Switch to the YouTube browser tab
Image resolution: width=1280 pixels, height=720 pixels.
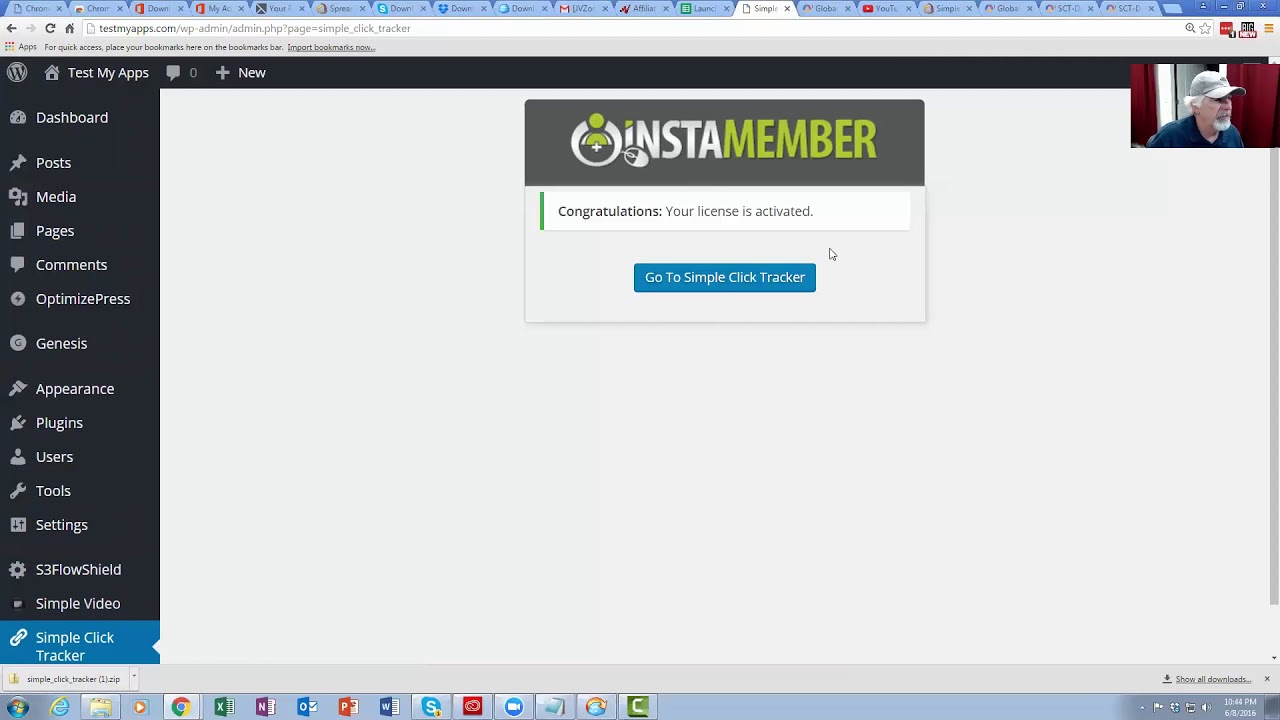pyautogui.click(x=884, y=8)
